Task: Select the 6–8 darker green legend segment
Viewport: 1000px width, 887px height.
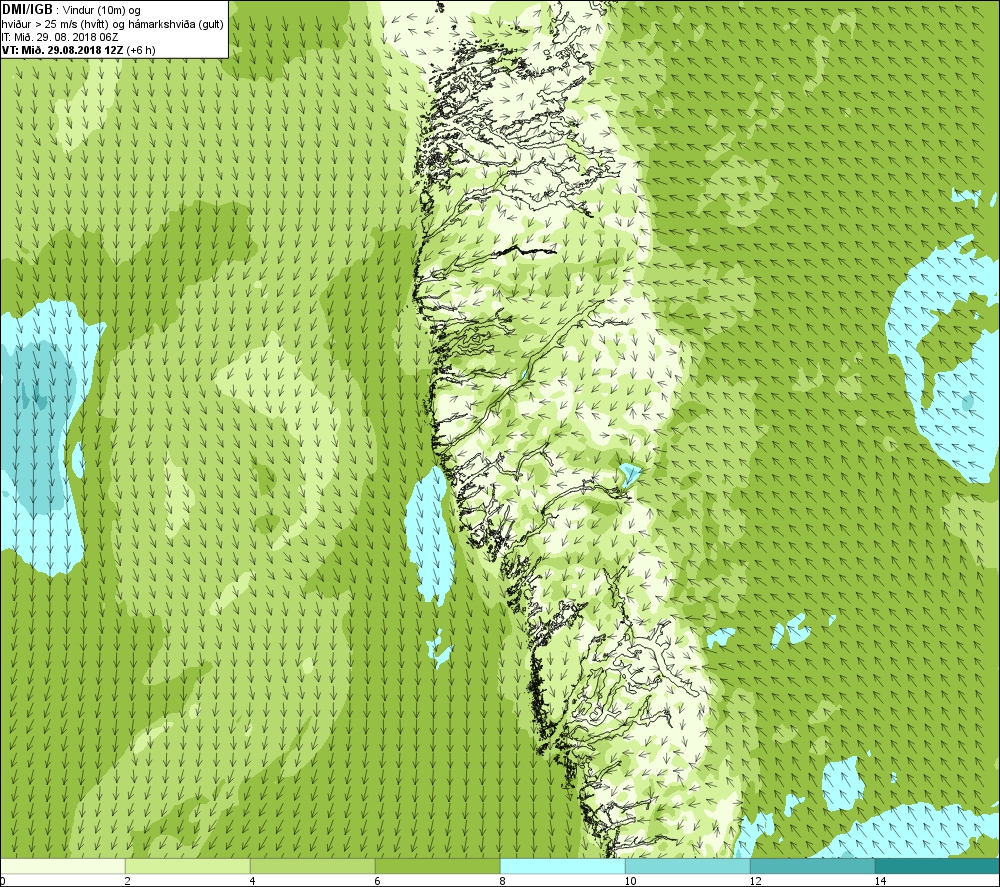Action: click(x=438, y=866)
